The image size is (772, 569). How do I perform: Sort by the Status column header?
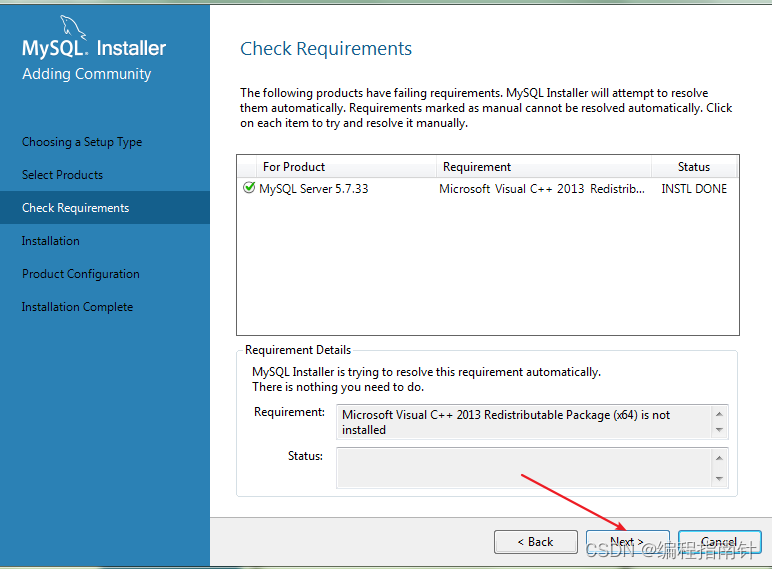[694, 167]
